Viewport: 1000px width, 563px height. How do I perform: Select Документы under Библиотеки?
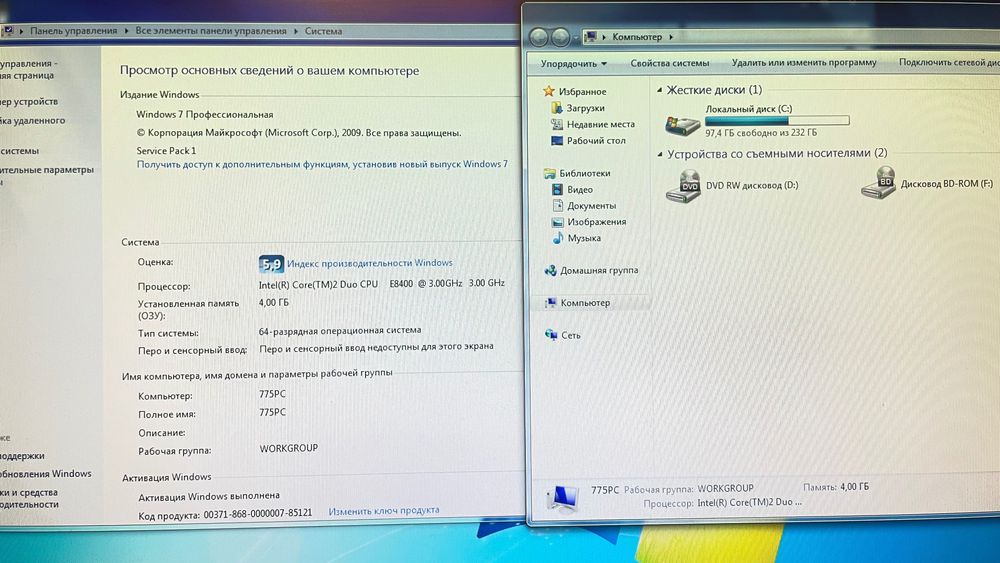click(591, 205)
